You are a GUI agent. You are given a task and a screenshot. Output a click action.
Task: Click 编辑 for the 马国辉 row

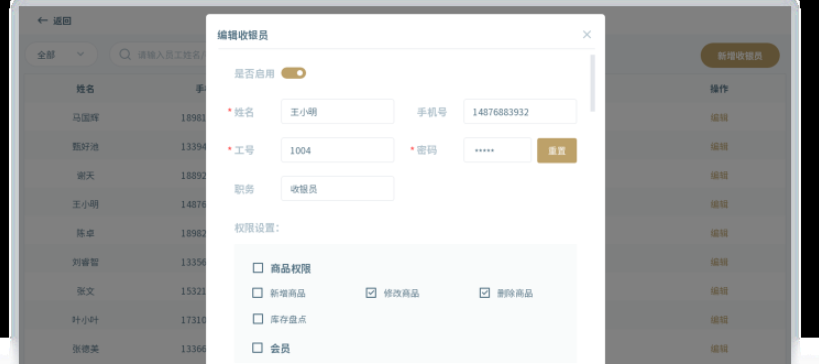point(719,118)
